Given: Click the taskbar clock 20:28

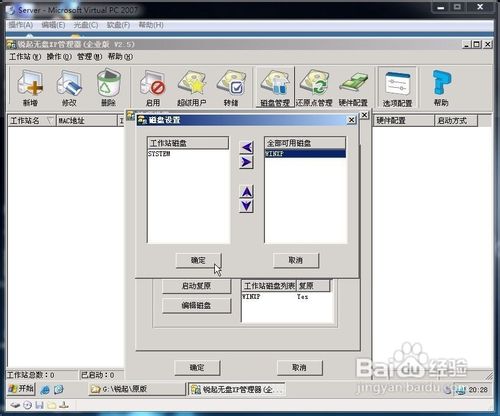Looking at the screenshot, I should point(478,390).
